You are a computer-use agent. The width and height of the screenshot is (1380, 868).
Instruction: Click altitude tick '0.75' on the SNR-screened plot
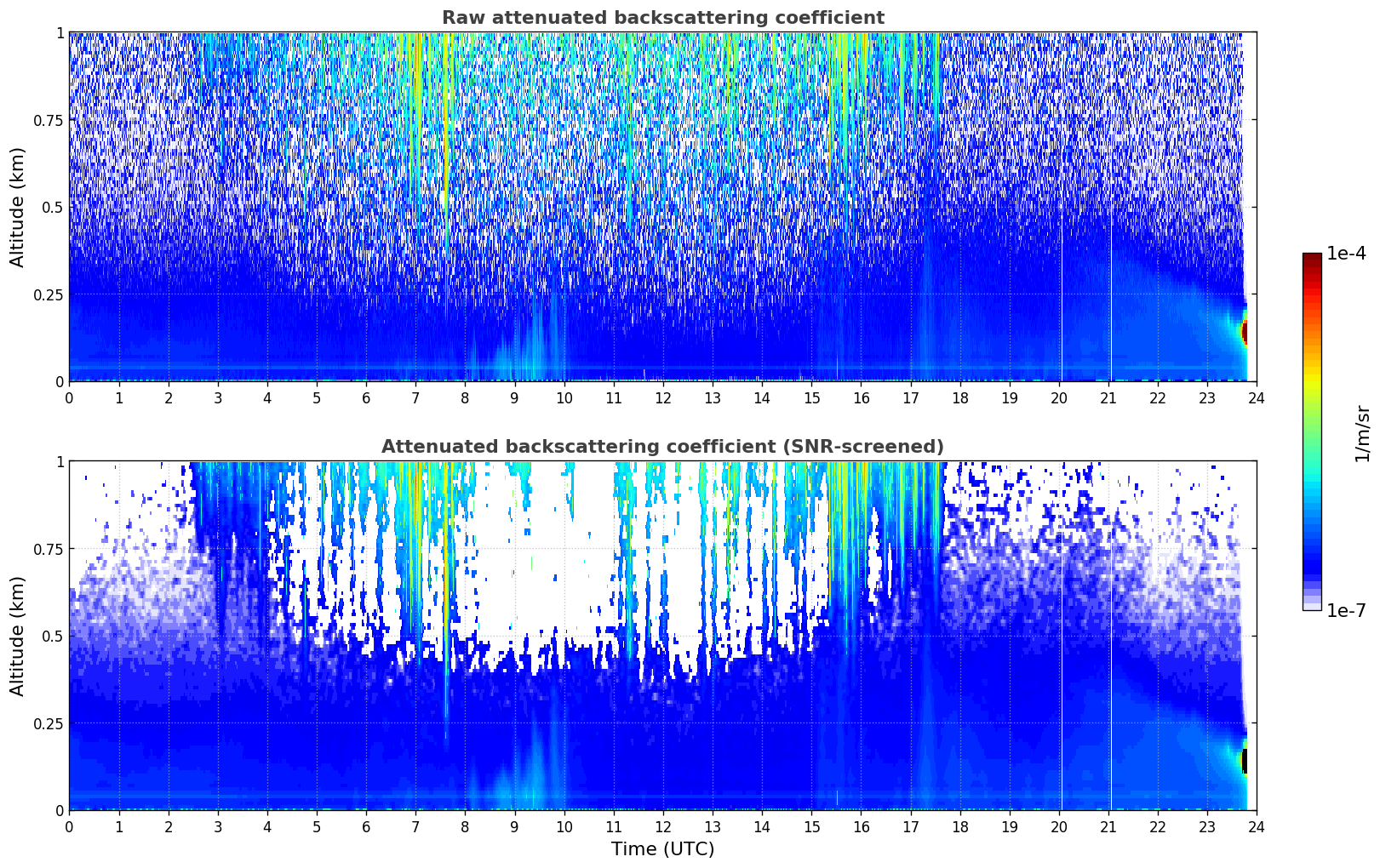(x=48, y=549)
